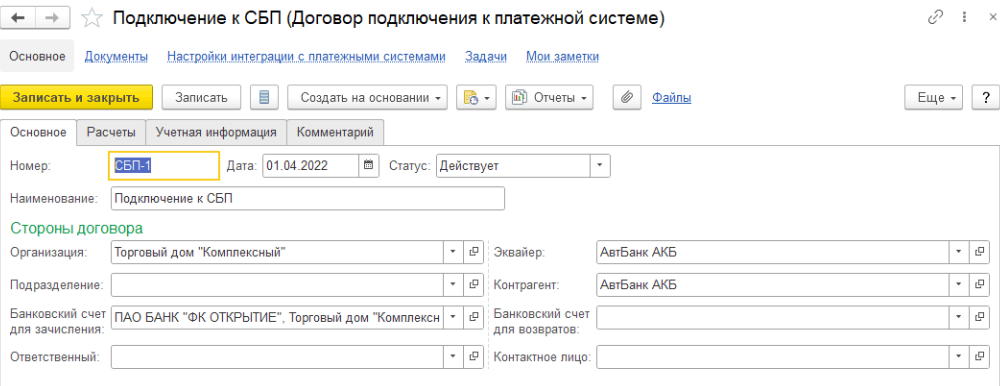Viewport: 1000px width, 386px height.
Task: Click into the Номер field СБП-1
Action: point(164,166)
